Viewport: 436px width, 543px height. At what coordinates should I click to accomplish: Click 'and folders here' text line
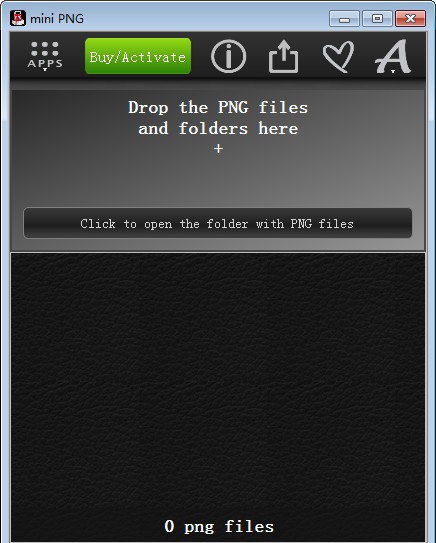click(x=218, y=129)
